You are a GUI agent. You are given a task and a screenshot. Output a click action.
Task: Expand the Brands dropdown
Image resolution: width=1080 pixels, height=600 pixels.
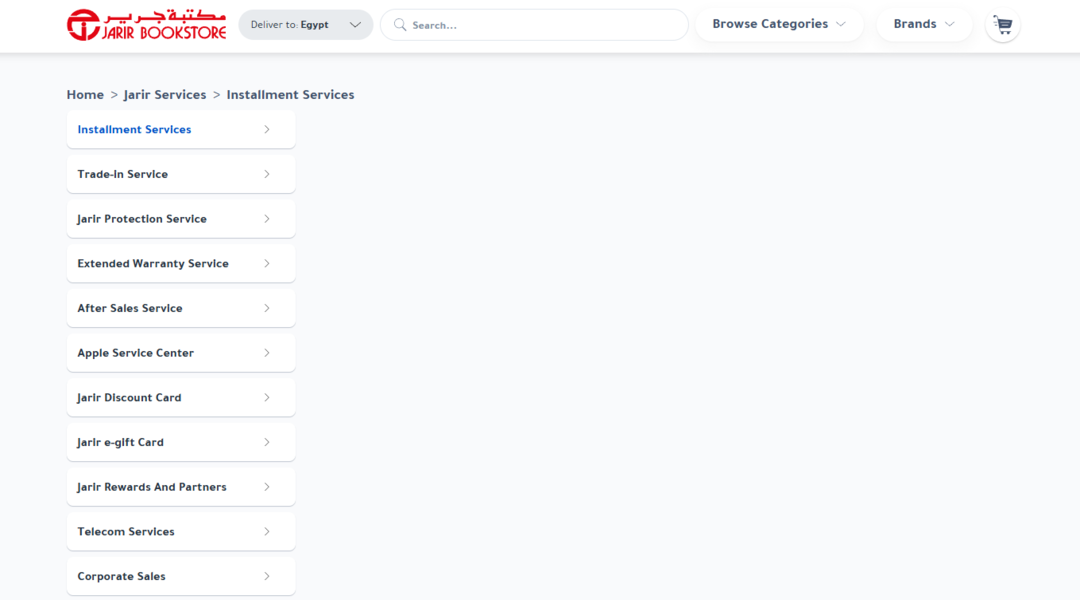pyautogui.click(x=924, y=24)
